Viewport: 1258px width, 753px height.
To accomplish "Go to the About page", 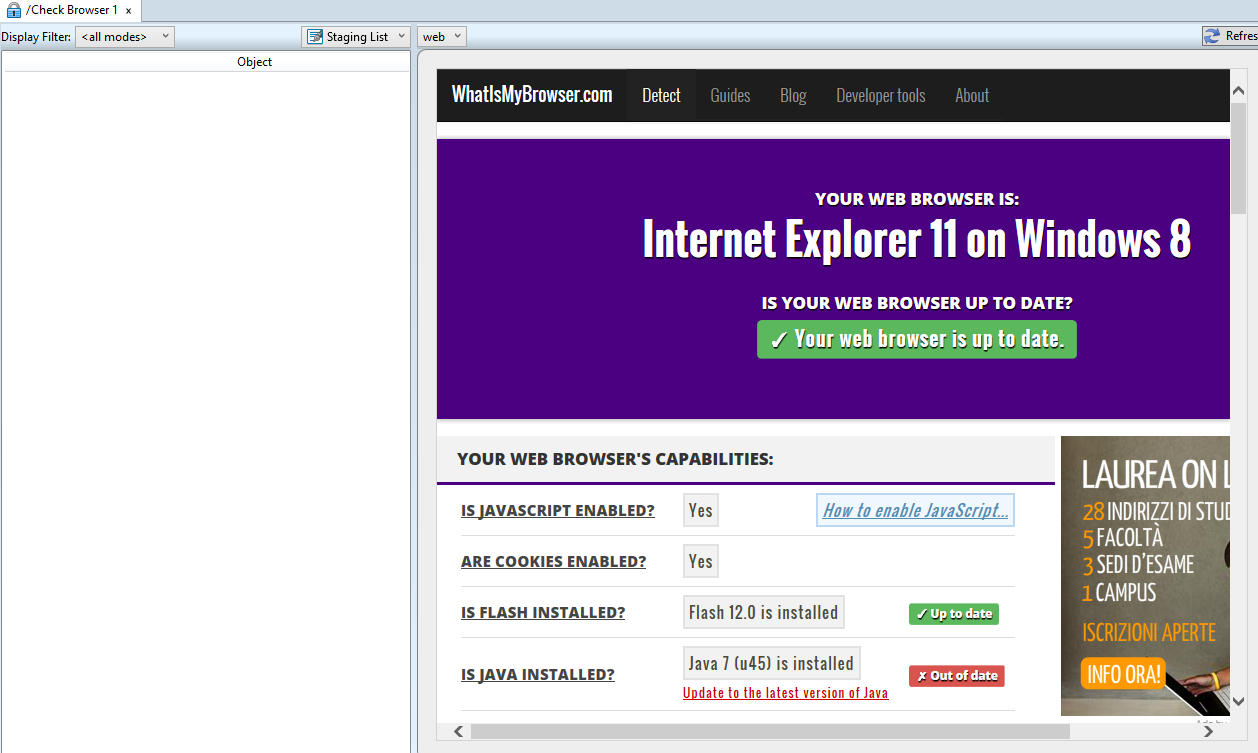I will (972, 96).
